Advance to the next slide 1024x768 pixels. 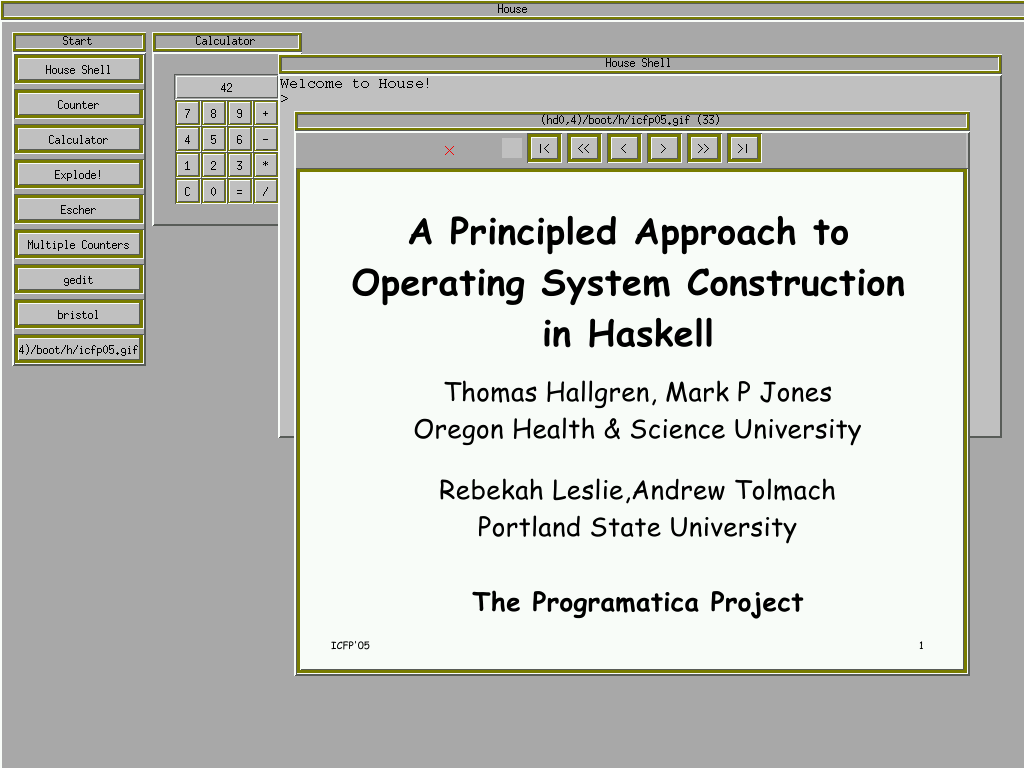664,148
